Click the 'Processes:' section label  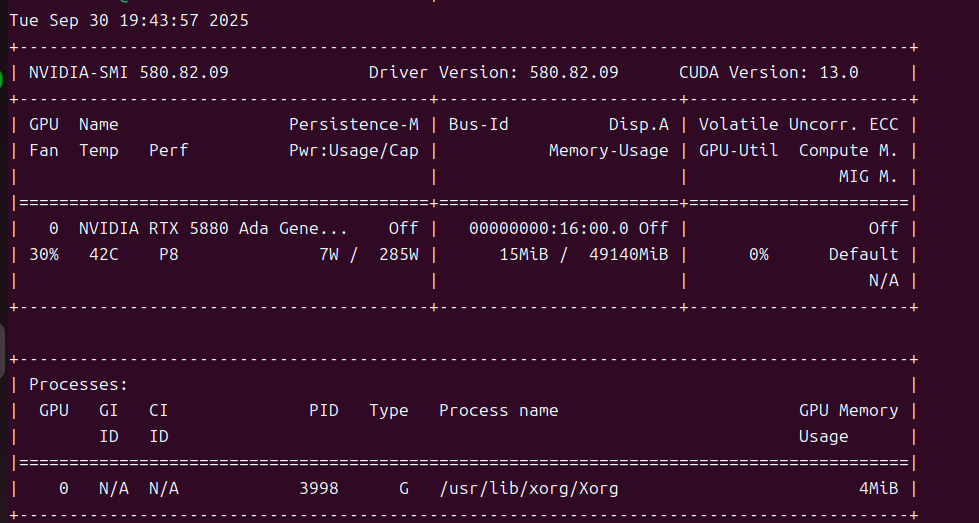79,384
